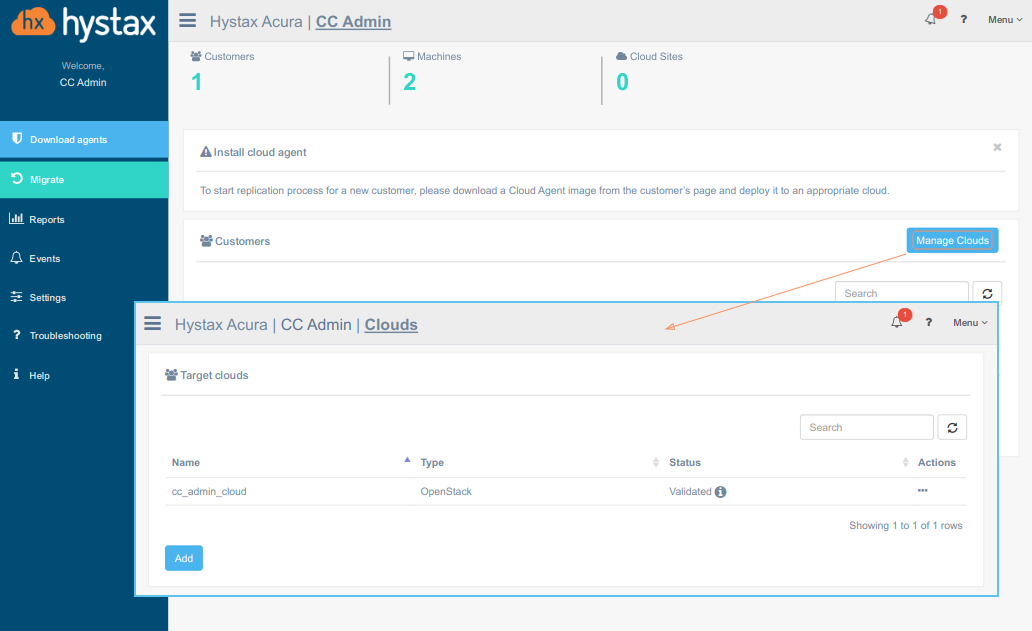Click the Manage Clouds button

click(952, 240)
